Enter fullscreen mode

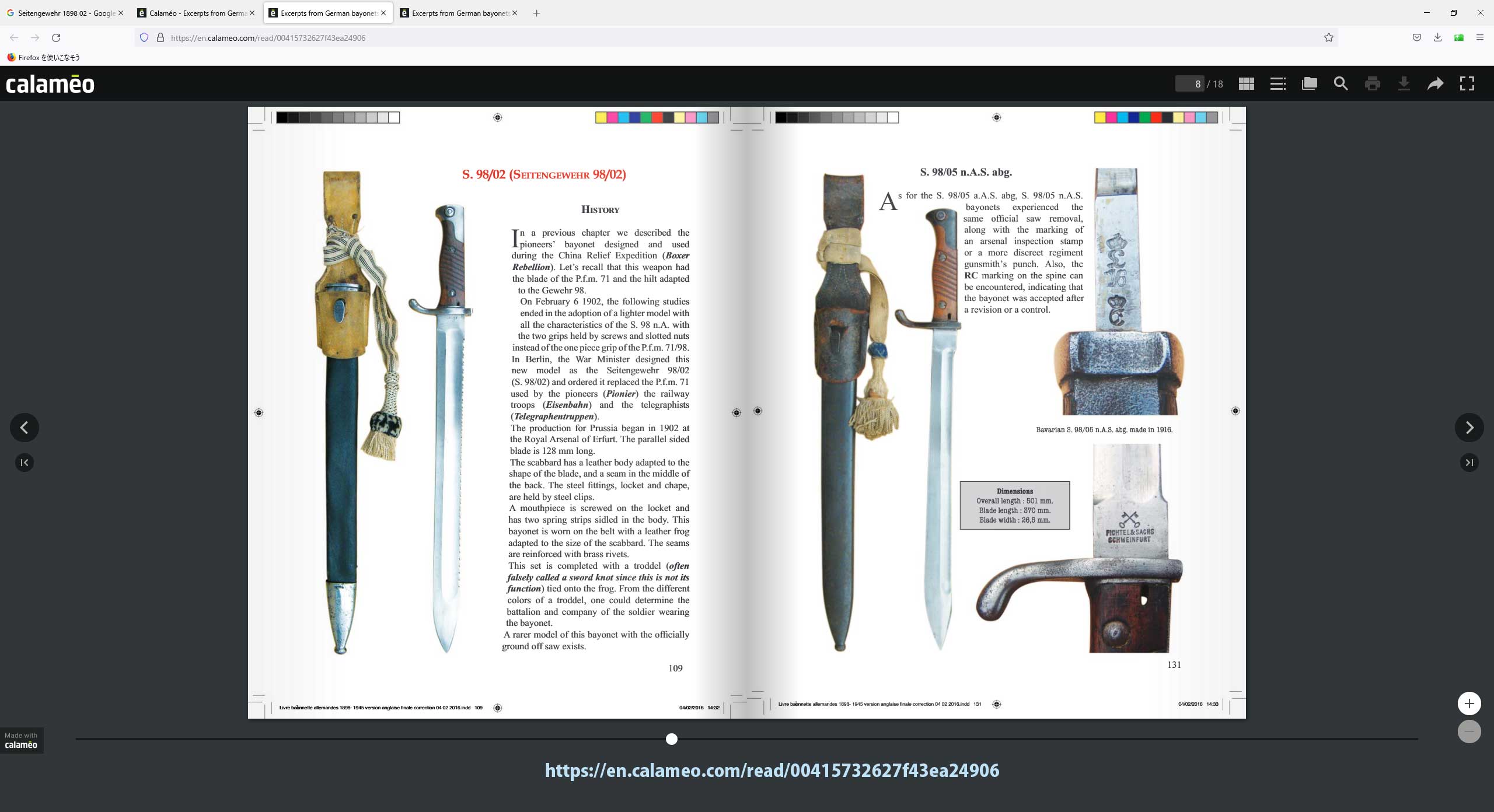tap(1467, 84)
